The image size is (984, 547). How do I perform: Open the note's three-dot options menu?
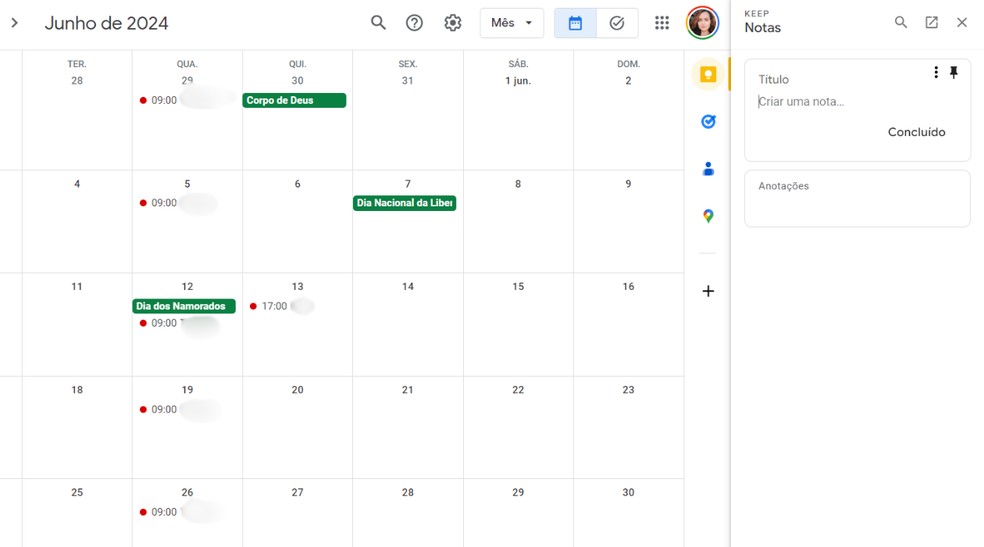(x=936, y=73)
